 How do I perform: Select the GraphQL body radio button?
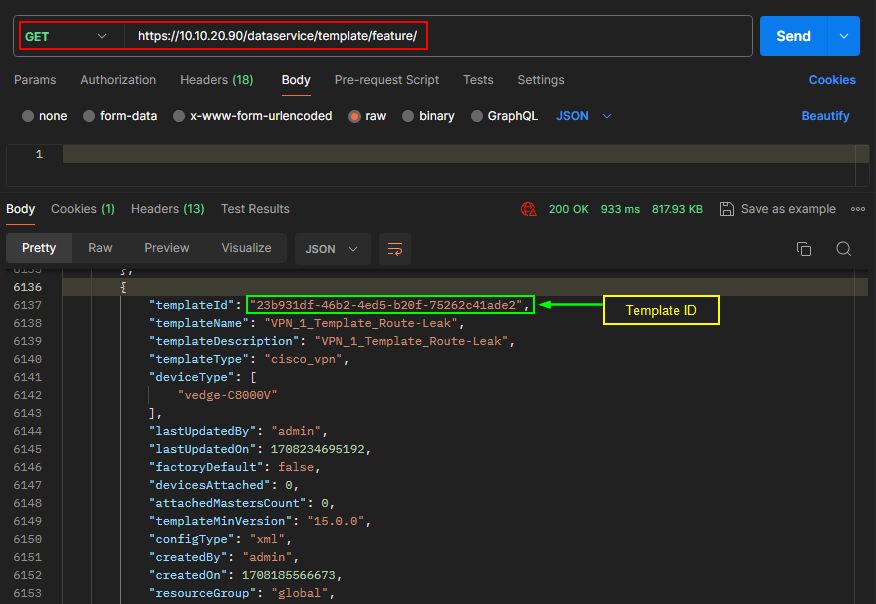[x=477, y=116]
